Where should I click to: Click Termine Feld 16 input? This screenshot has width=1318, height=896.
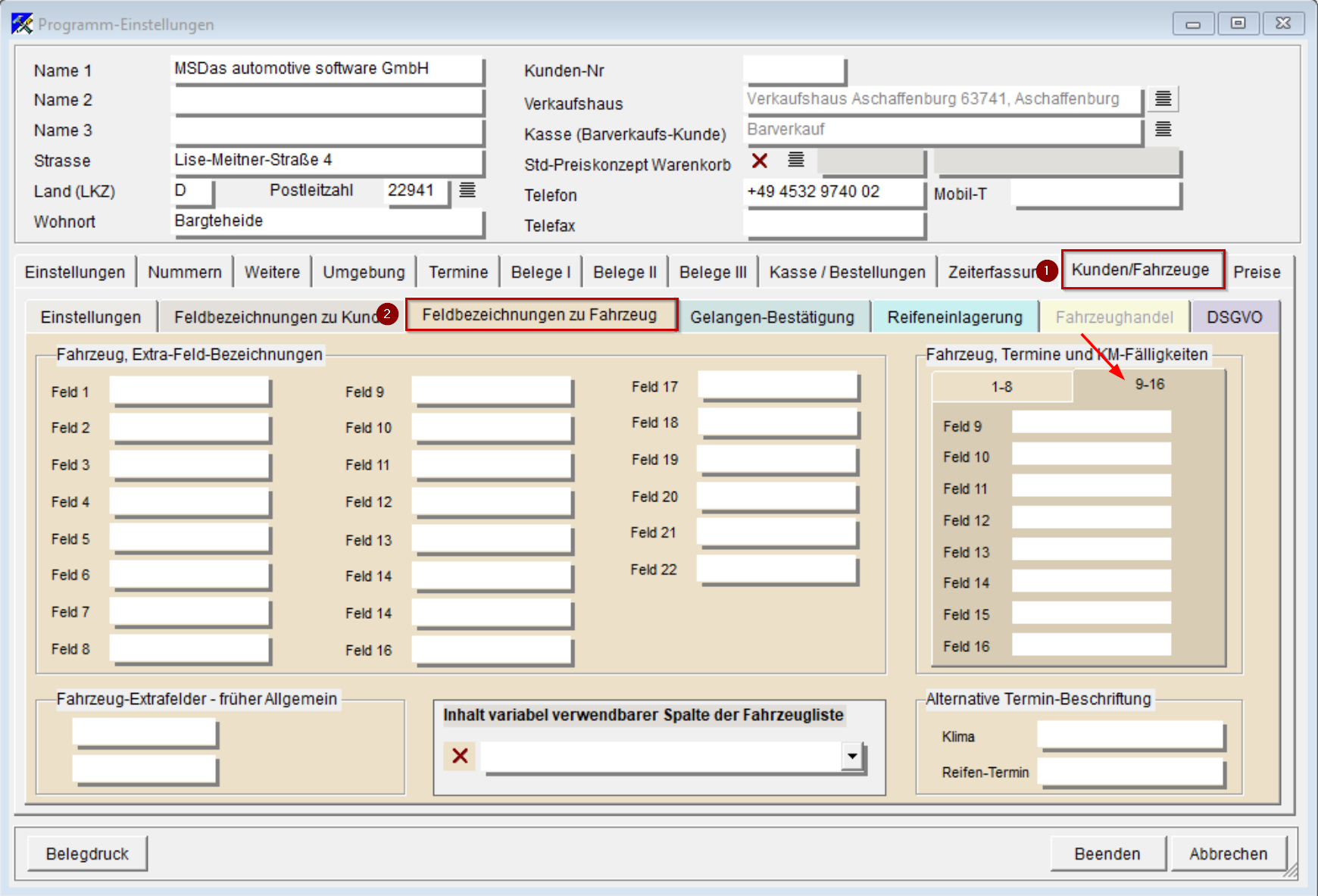1092,644
